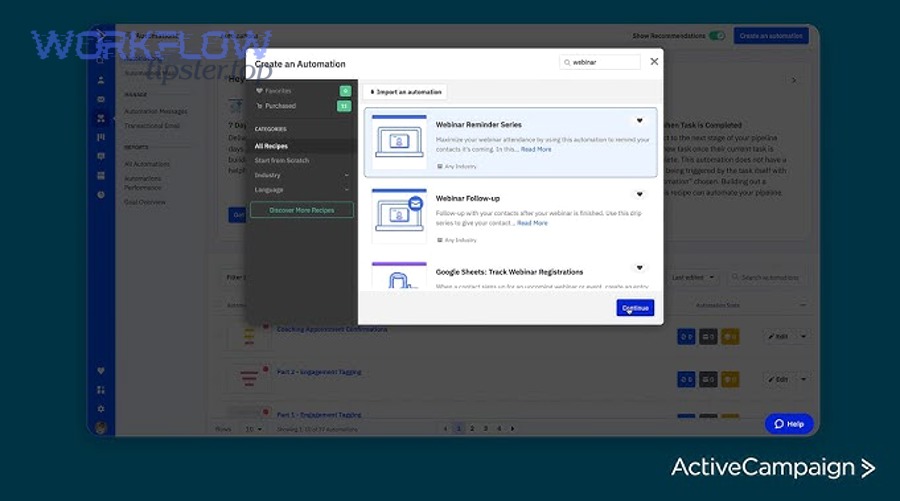This screenshot has width=900, height=501.
Task: Favorite the Webinar Follow-up recipe
Action: point(639,195)
